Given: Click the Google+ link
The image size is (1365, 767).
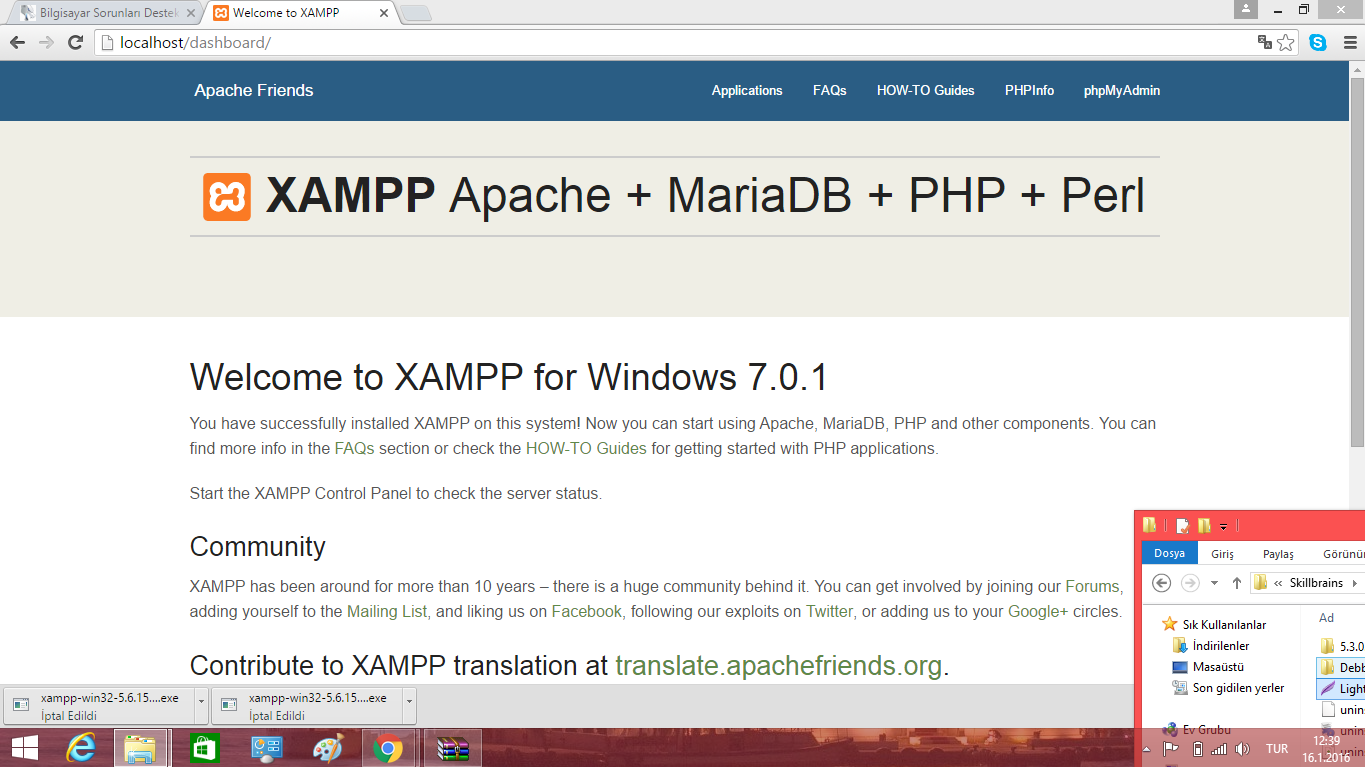Looking at the screenshot, I should tap(1038, 611).
